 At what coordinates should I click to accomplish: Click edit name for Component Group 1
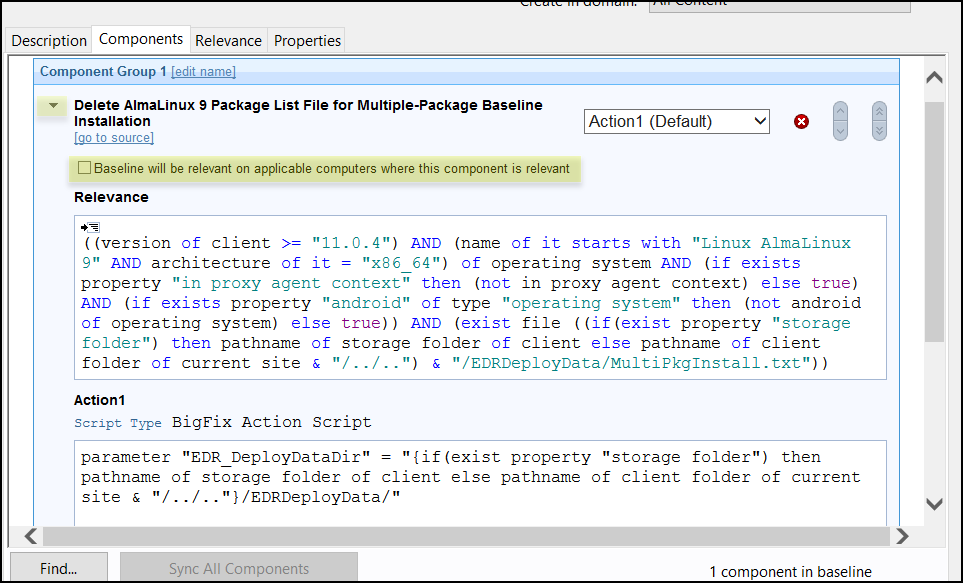pos(203,71)
